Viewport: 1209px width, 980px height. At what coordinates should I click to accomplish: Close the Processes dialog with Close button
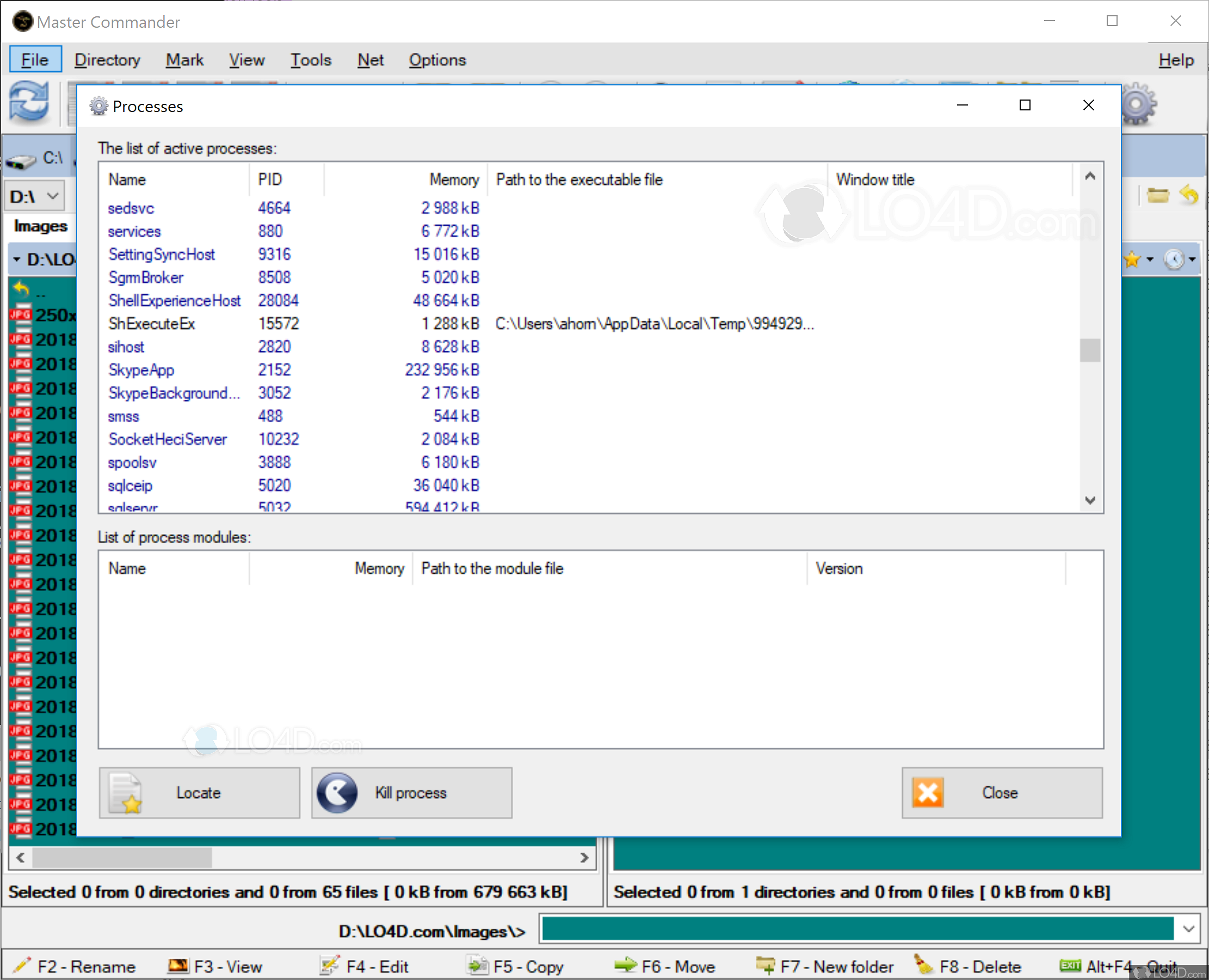[x=1001, y=792]
